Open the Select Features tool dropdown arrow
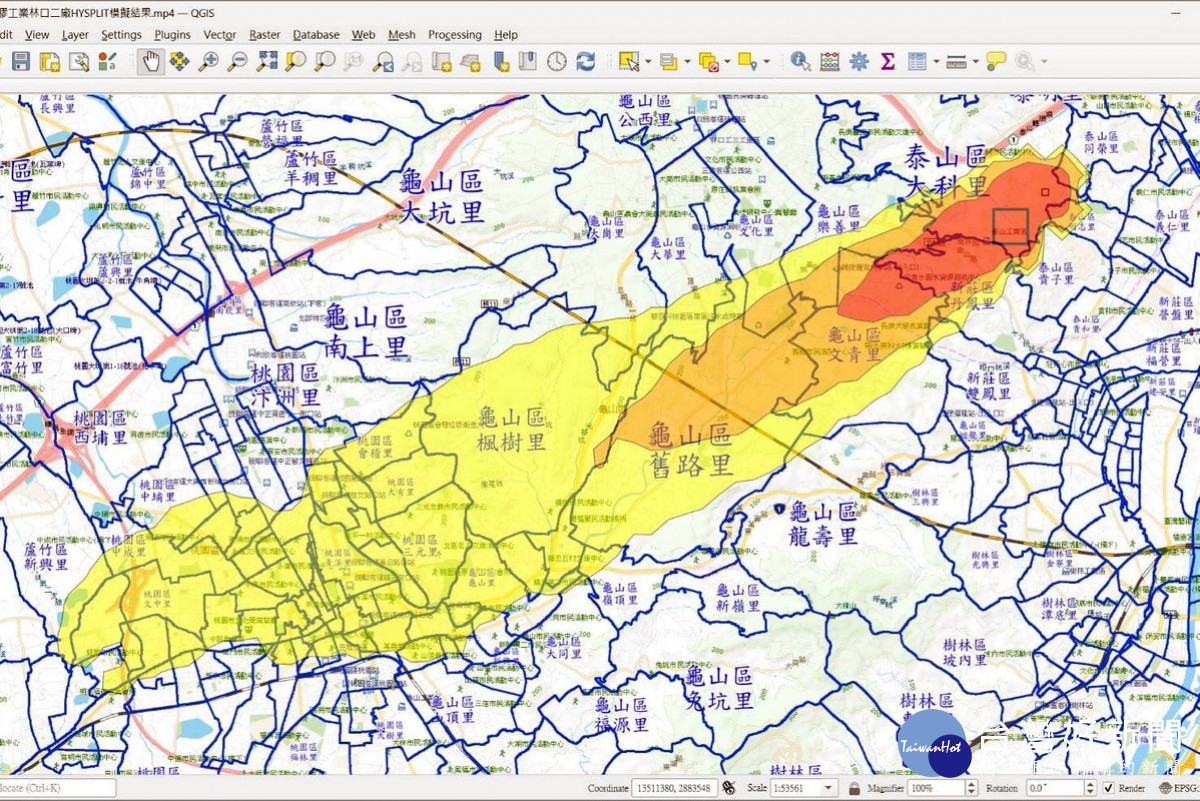This screenshot has width=1200, height=801. (647, 62)
